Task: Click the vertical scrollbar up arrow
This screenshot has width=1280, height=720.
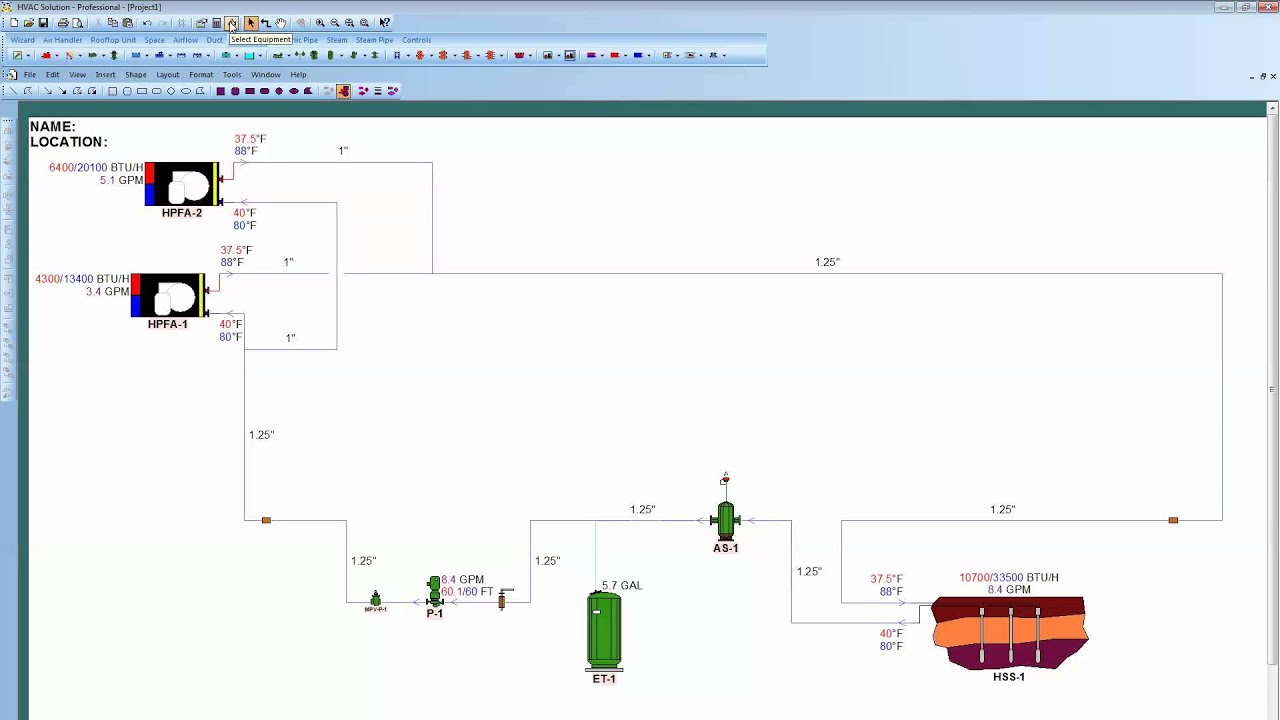Action: click(1272, 107)
